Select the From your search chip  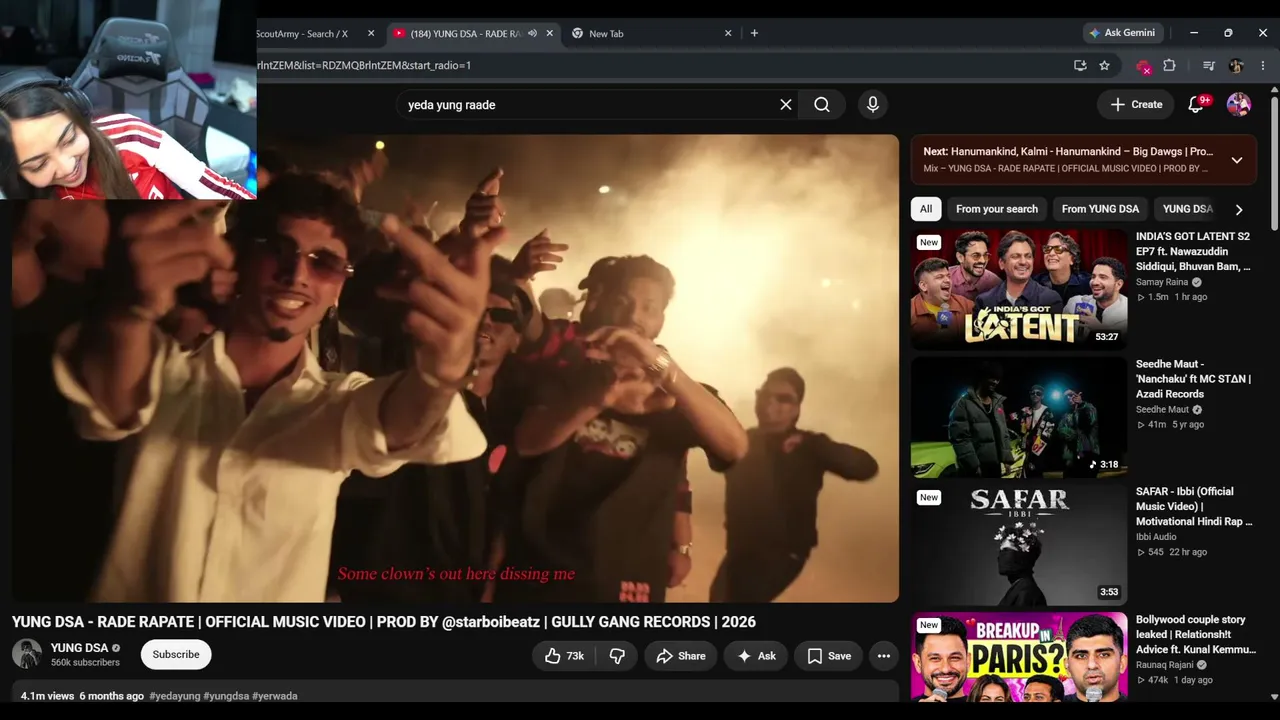[997, 209]
